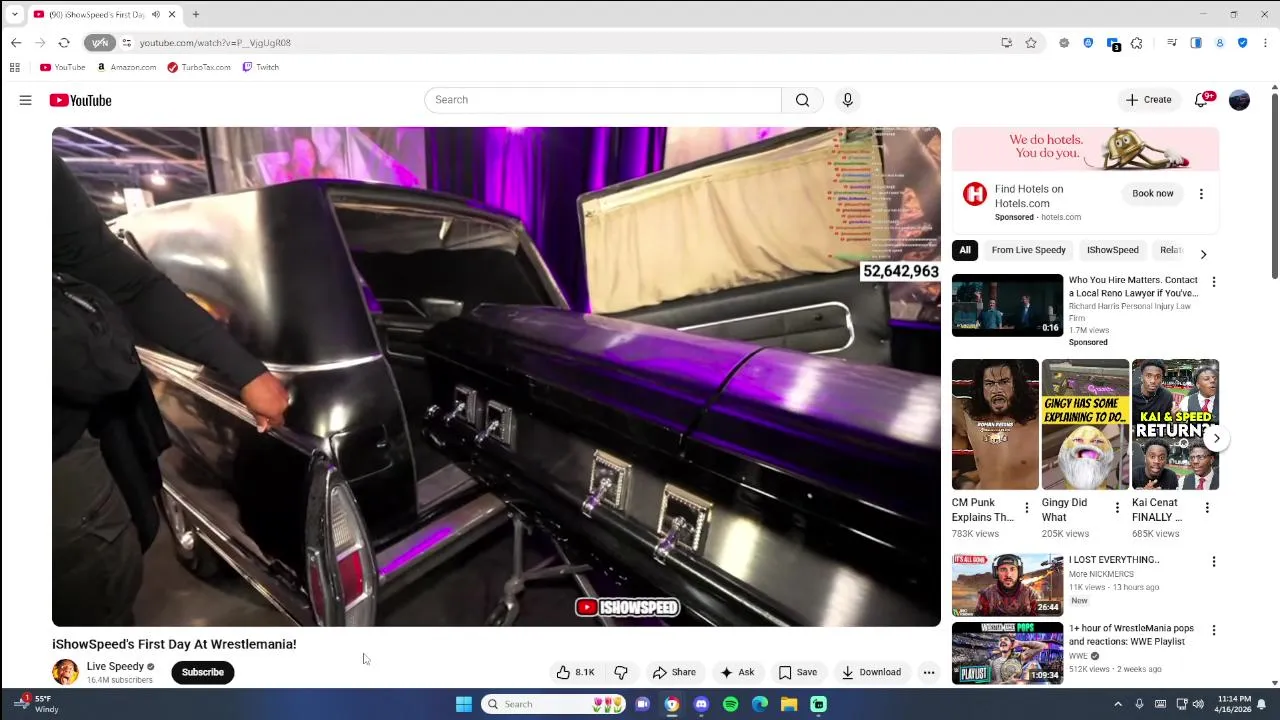Screen dimensions: 1280x720
Task: Open the account avatar menu
Action: 1239,100
